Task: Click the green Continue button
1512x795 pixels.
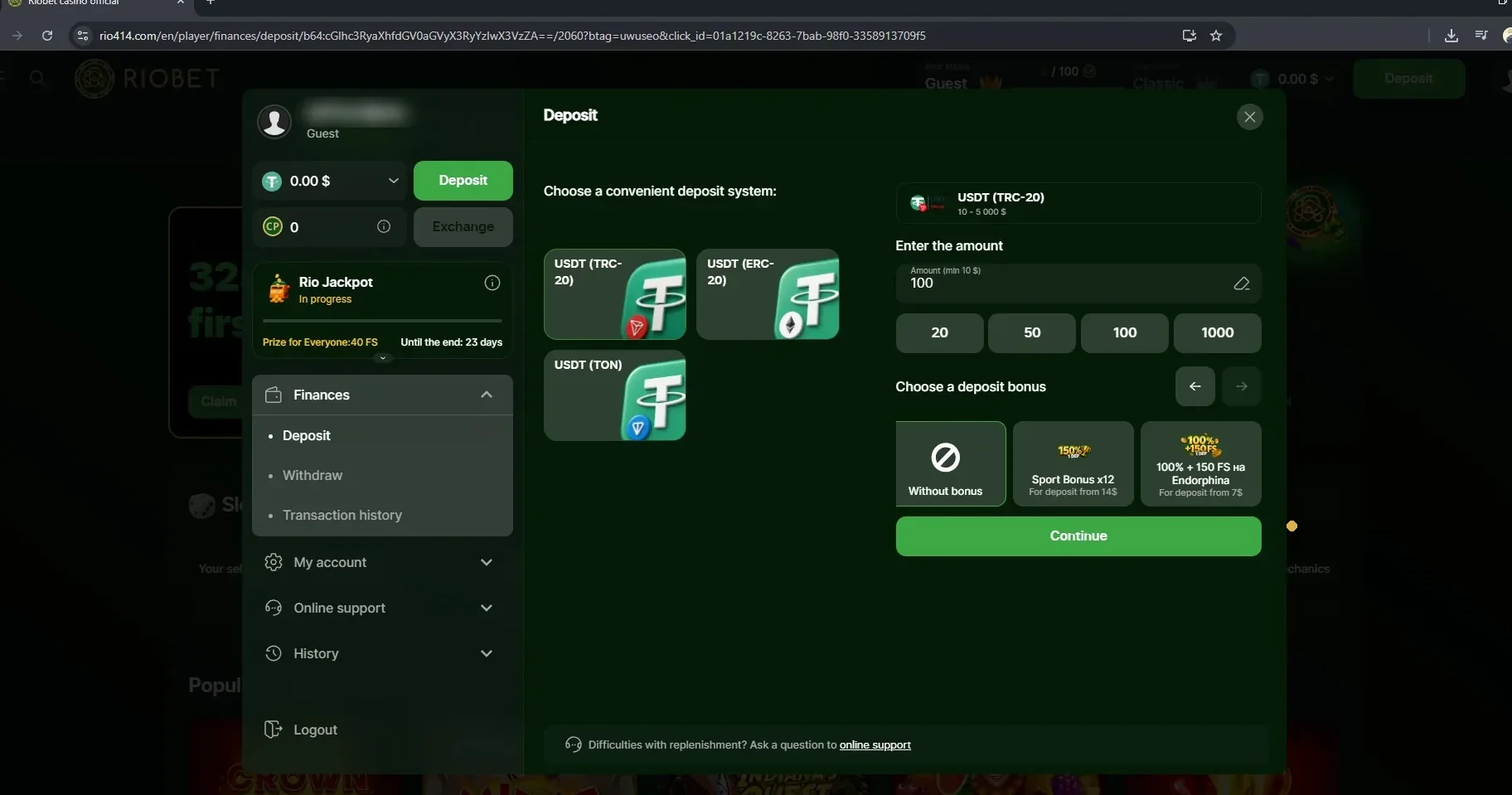Action: pos(1078,536)
